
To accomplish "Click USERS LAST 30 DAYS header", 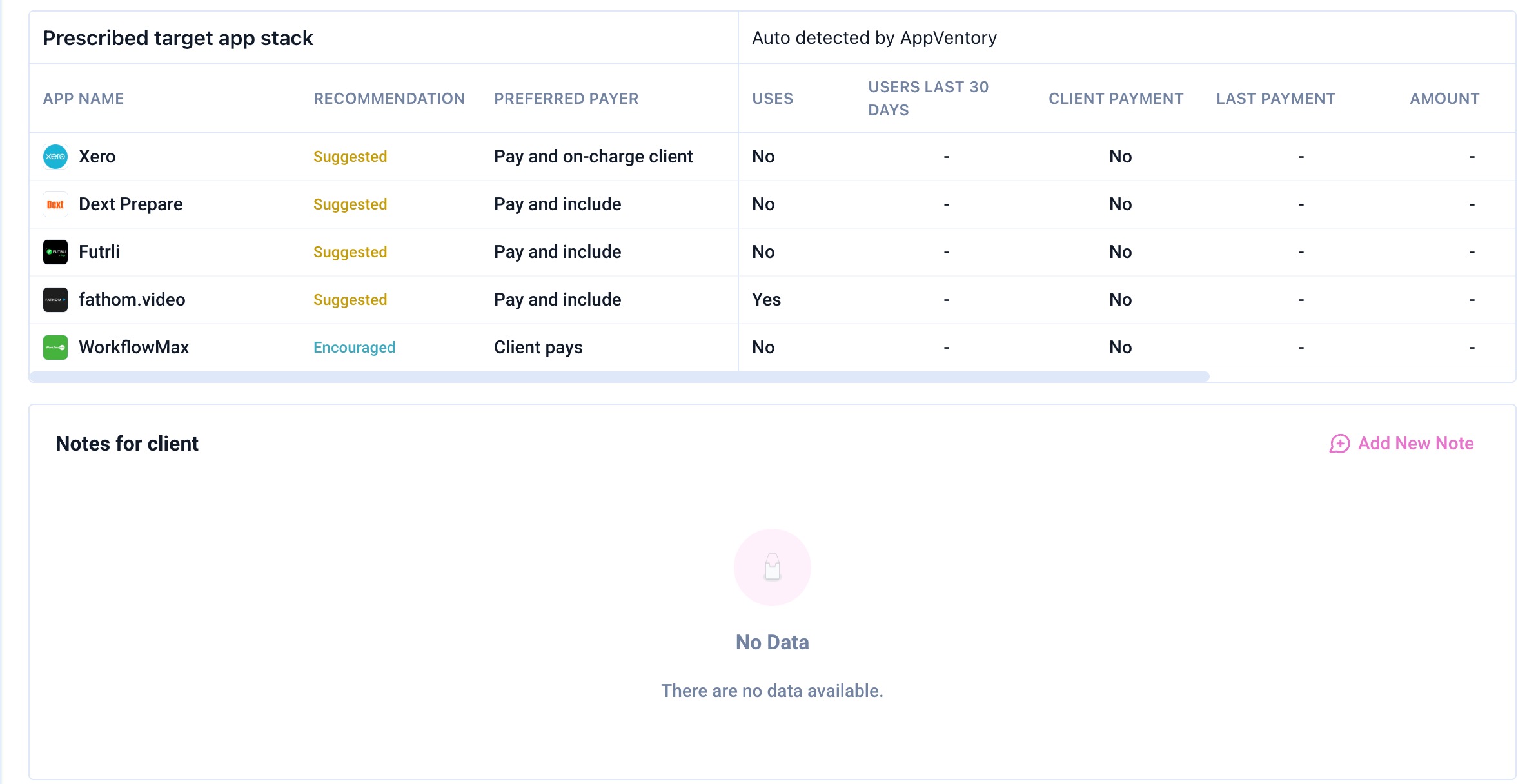I will (x=929, y=99).
